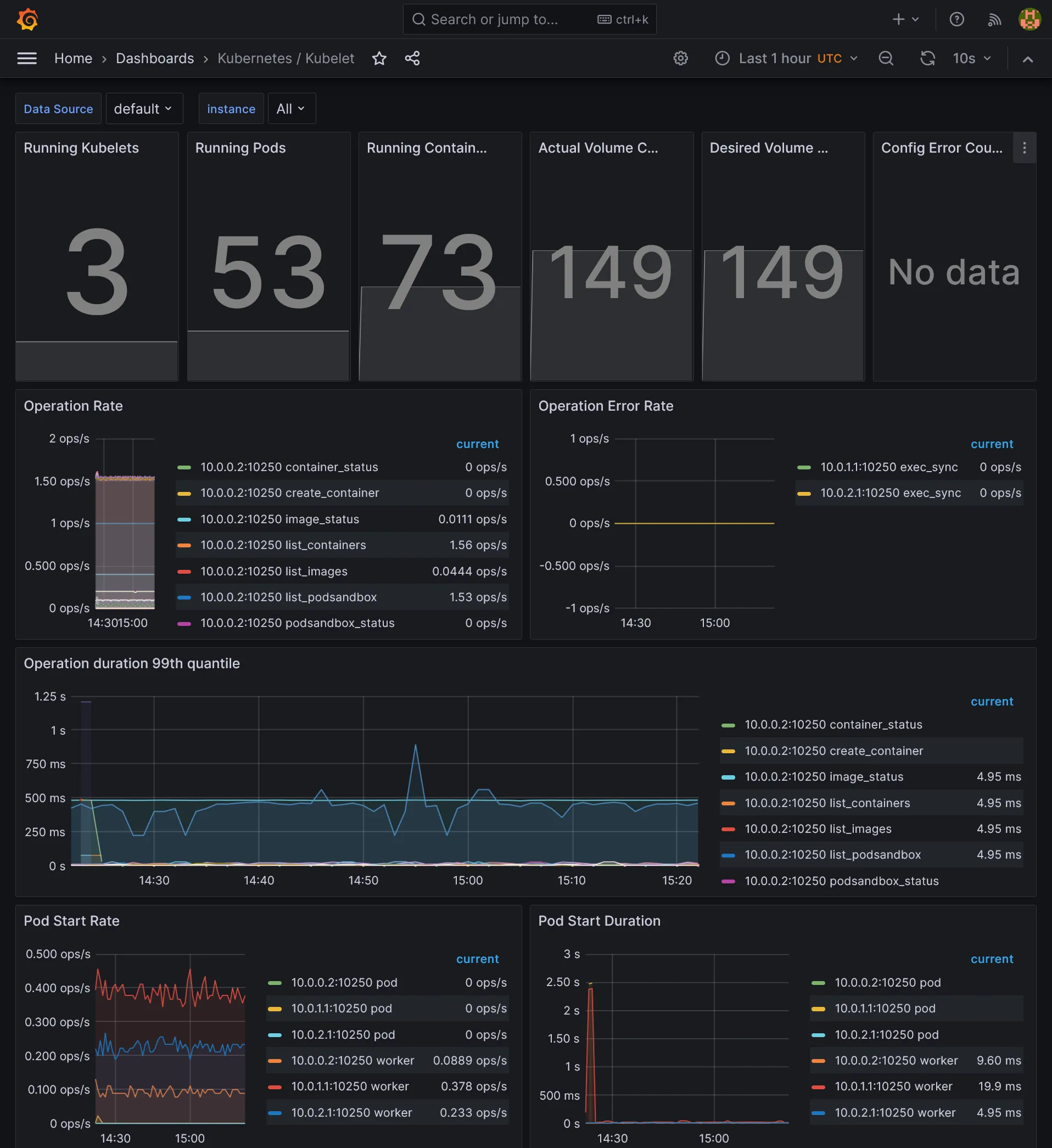Open dashboard settings gear icon

(681, 58)
